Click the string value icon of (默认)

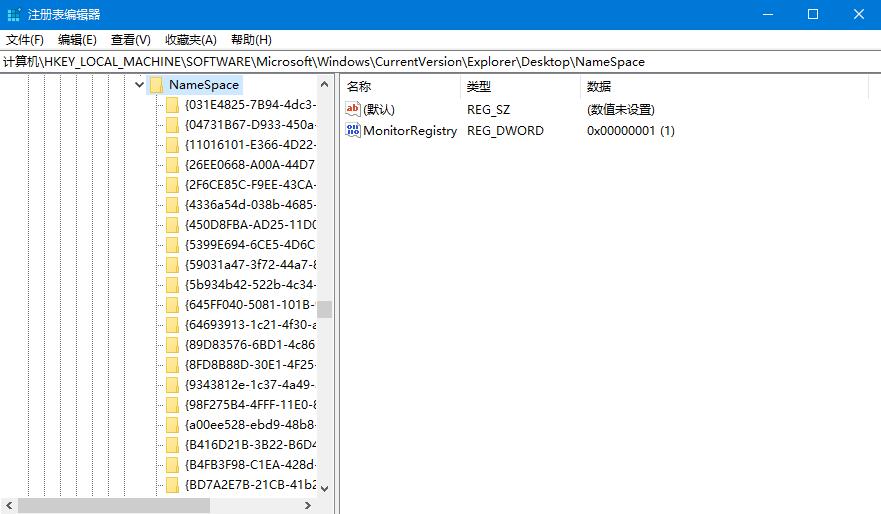point(353,109)
